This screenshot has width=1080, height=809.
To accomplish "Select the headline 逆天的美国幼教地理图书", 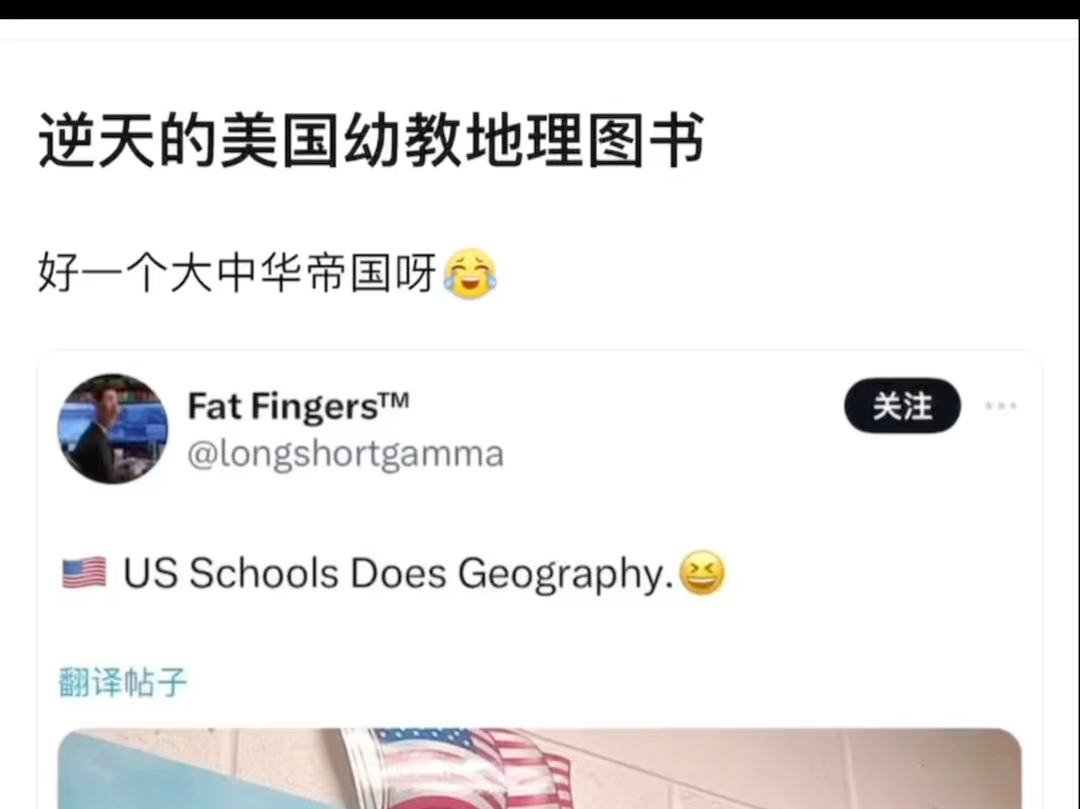I will point(371,140).
